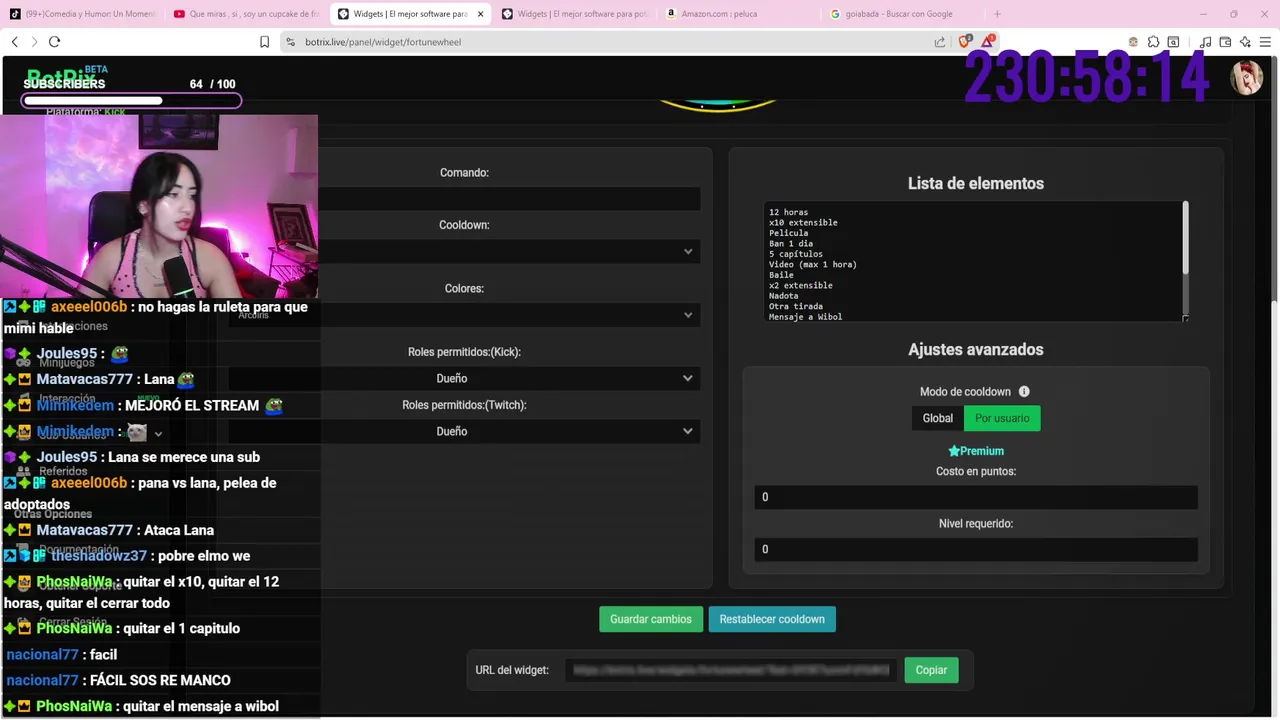Click the Premium star label
Viewport: 1280px width, 720px height.
(976, 451)
